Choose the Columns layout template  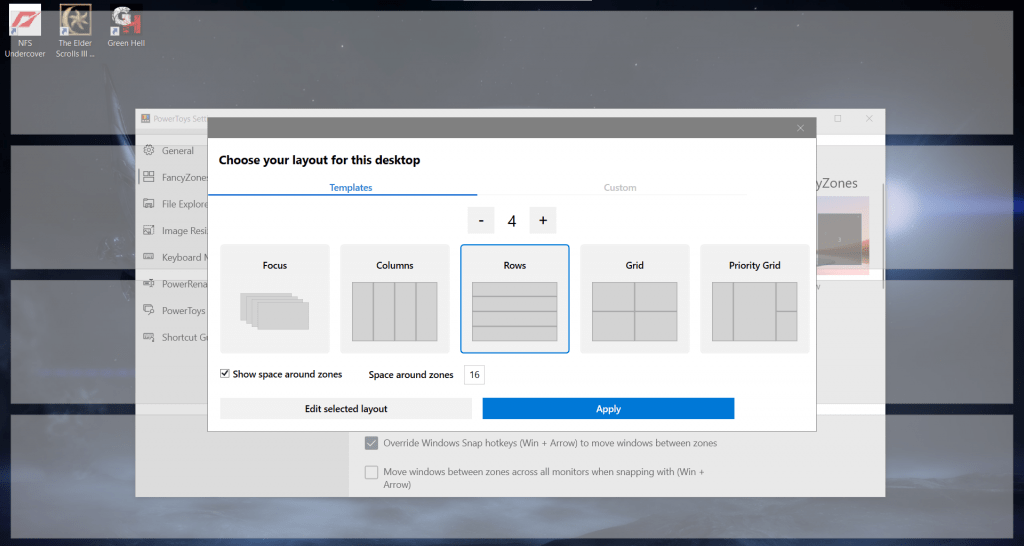394,299
